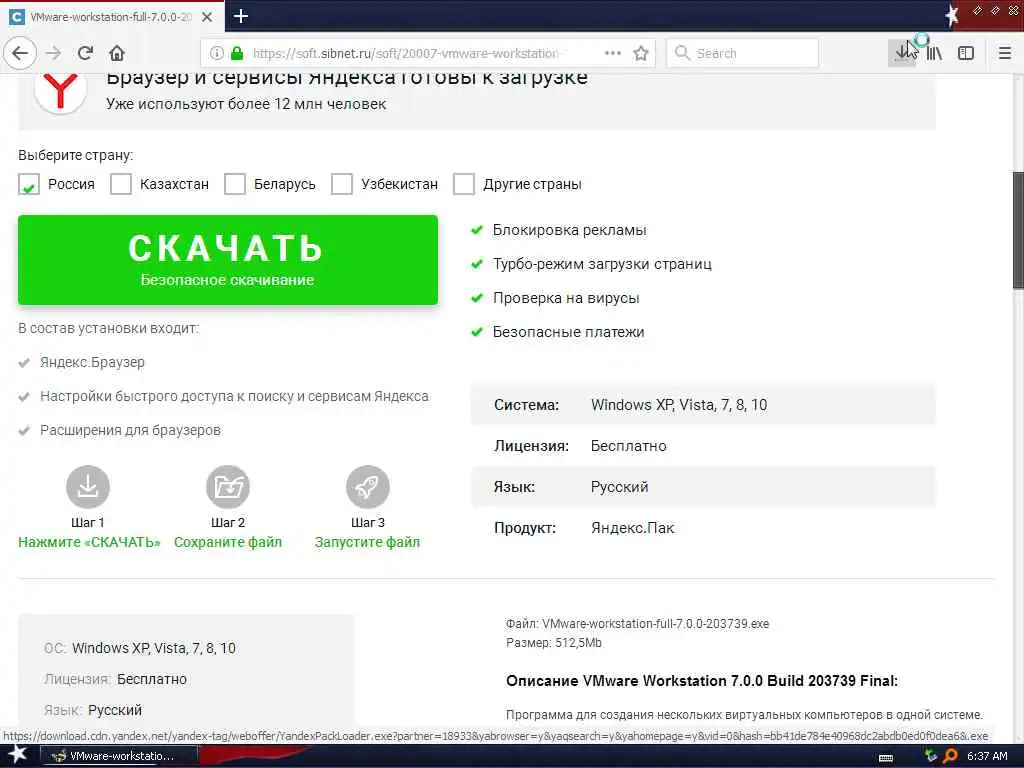Click the Бесплатно Лицензия table value

pos(628,446)
